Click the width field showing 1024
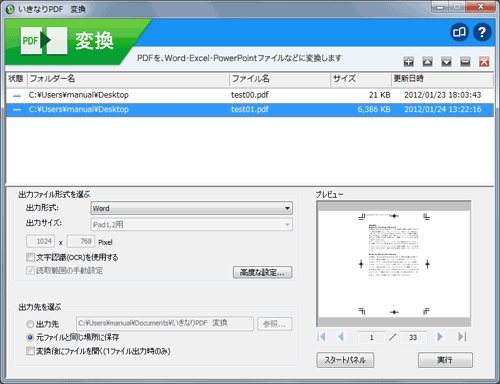This screenshot has height=384, width=500. tap(41, 241)
